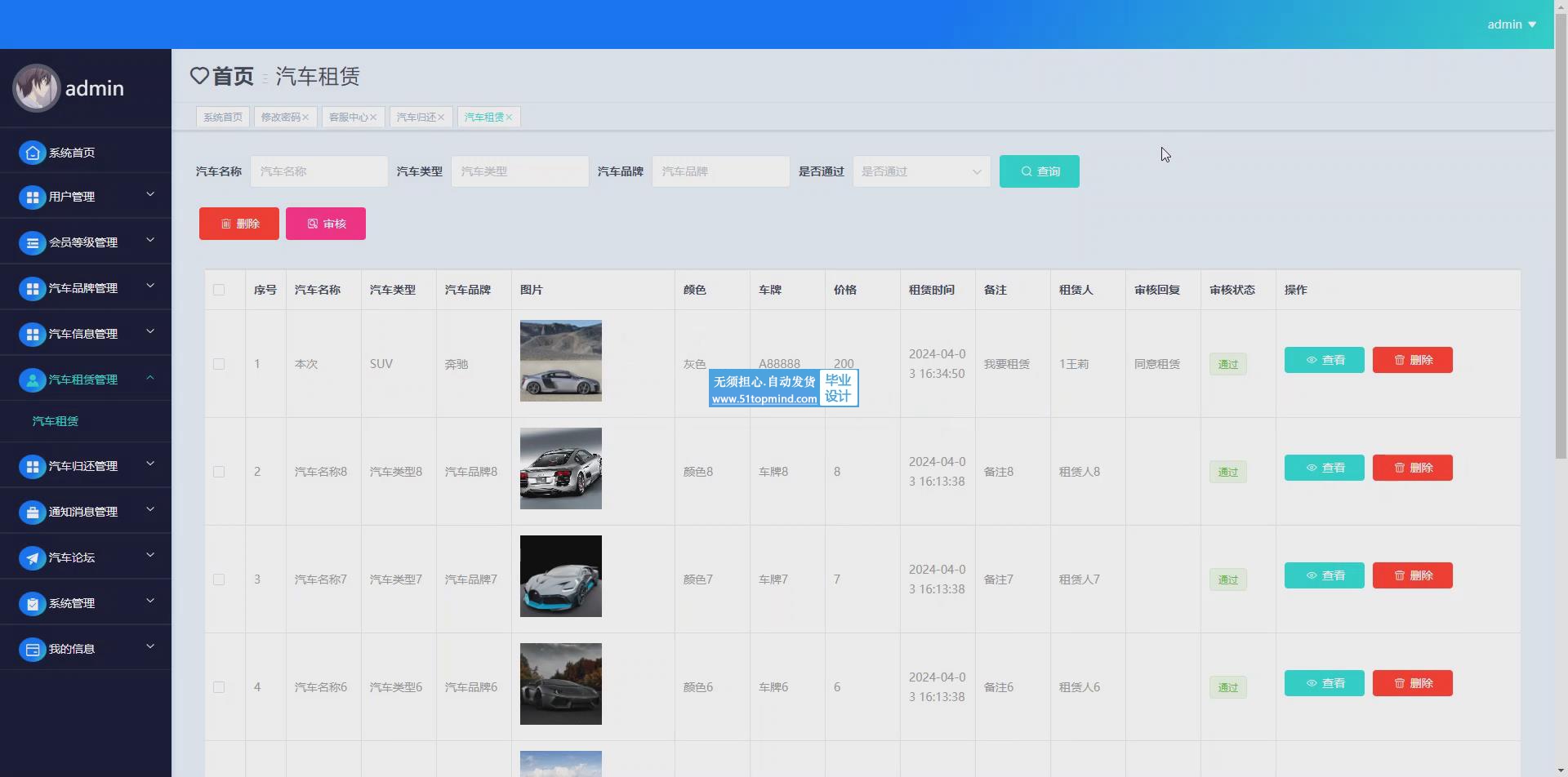Check the checkbox for row 1 本次

coord(219,364)
